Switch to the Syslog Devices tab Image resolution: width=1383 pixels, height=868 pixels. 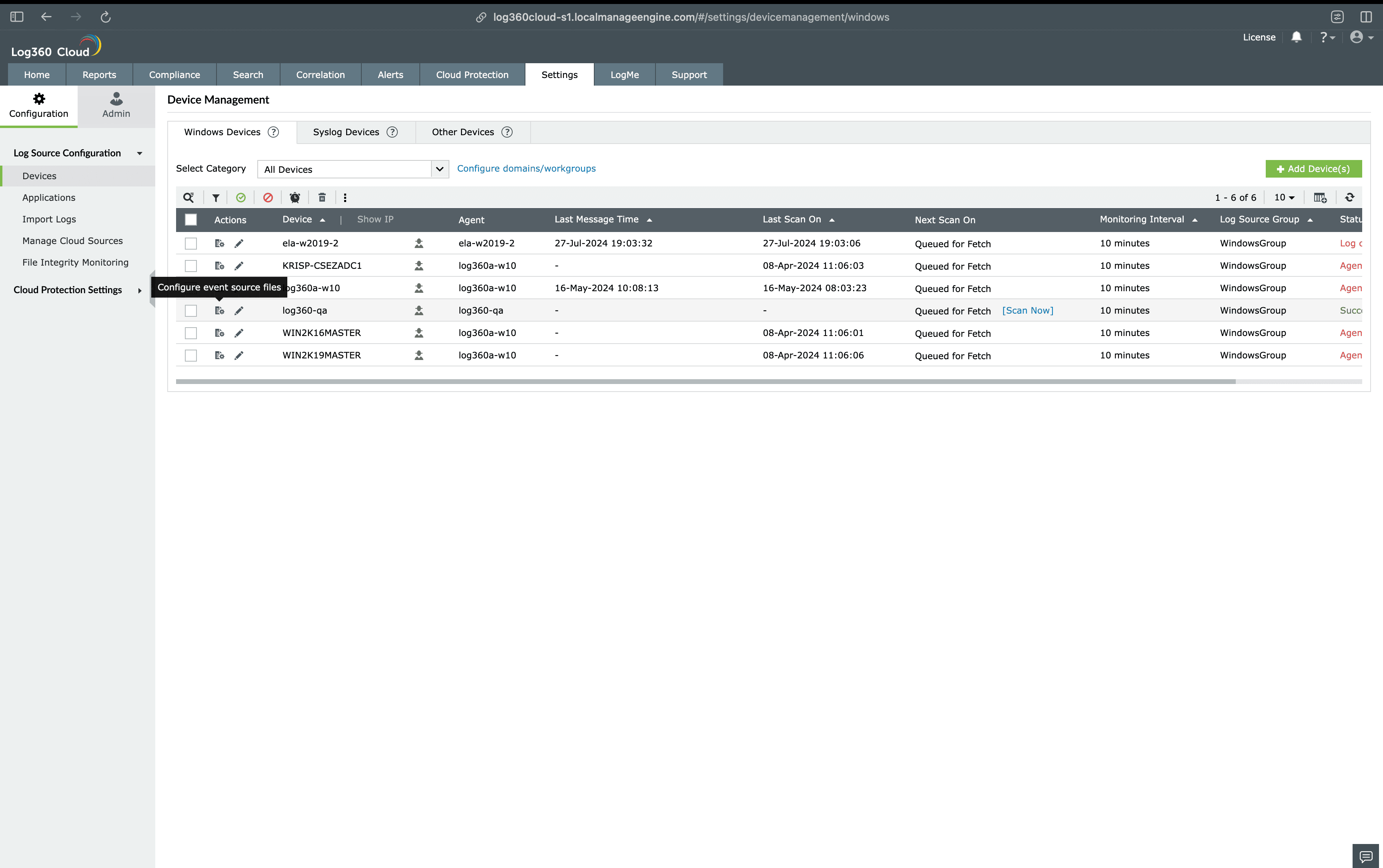[346, 132]
